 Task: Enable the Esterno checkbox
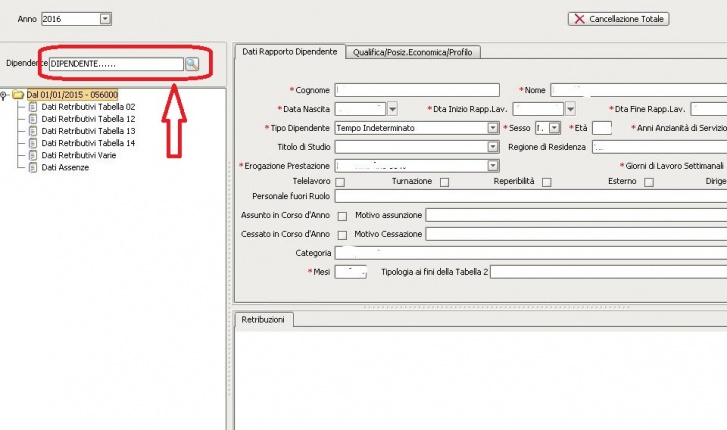[x=649, y=182]
